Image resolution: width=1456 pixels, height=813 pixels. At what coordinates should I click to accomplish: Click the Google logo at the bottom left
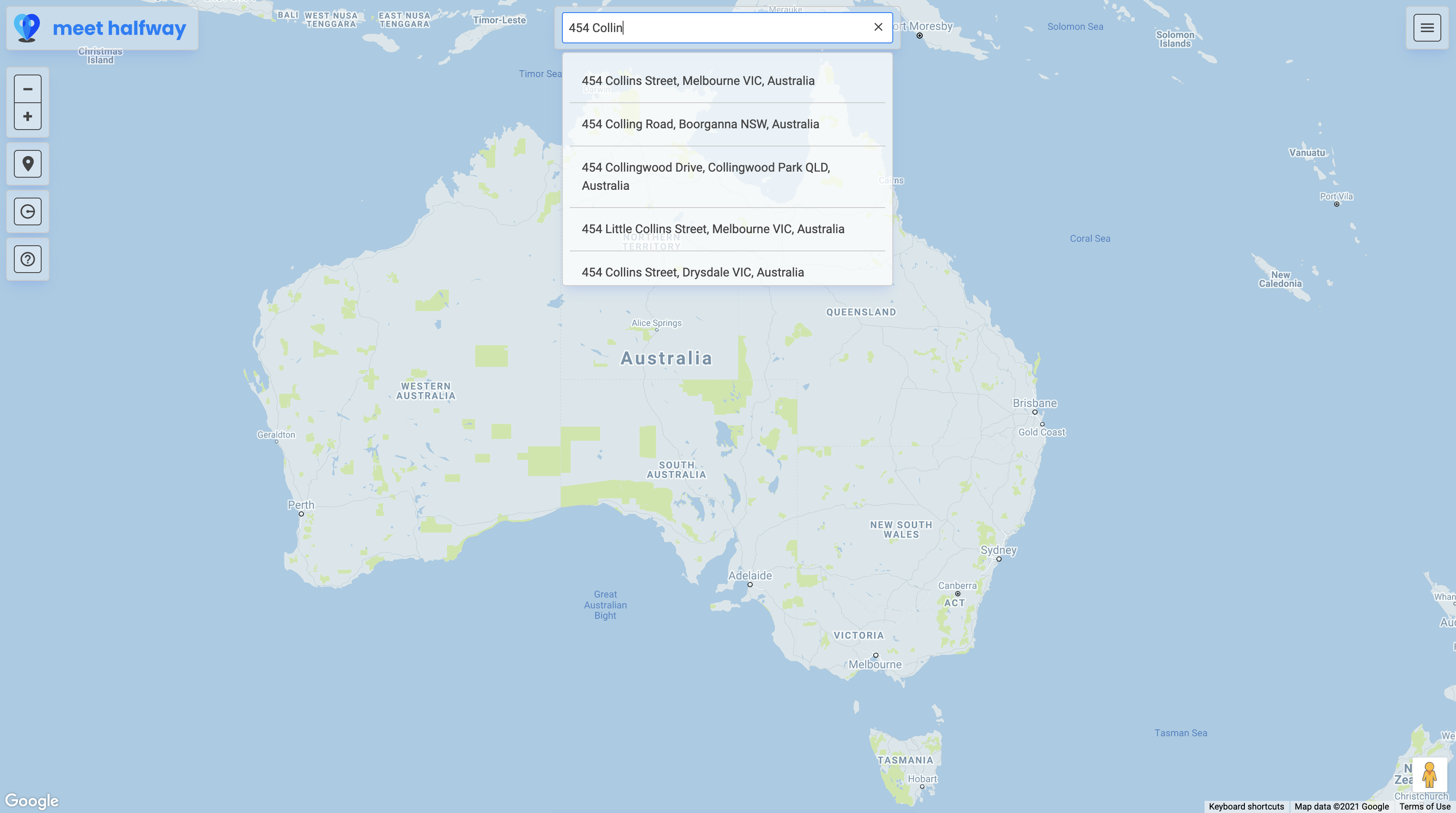32,800
